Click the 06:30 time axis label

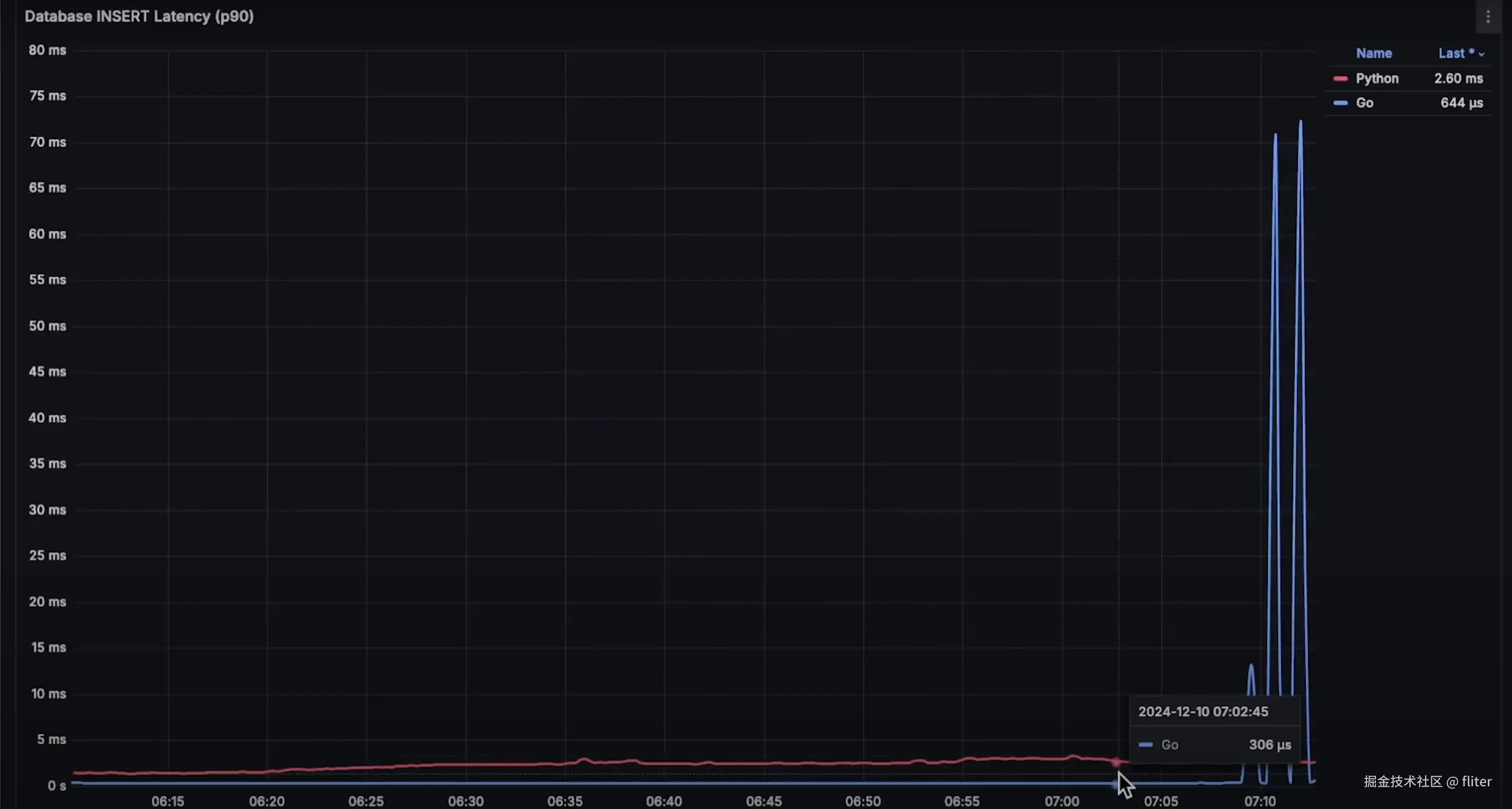[x=466, y=801]
